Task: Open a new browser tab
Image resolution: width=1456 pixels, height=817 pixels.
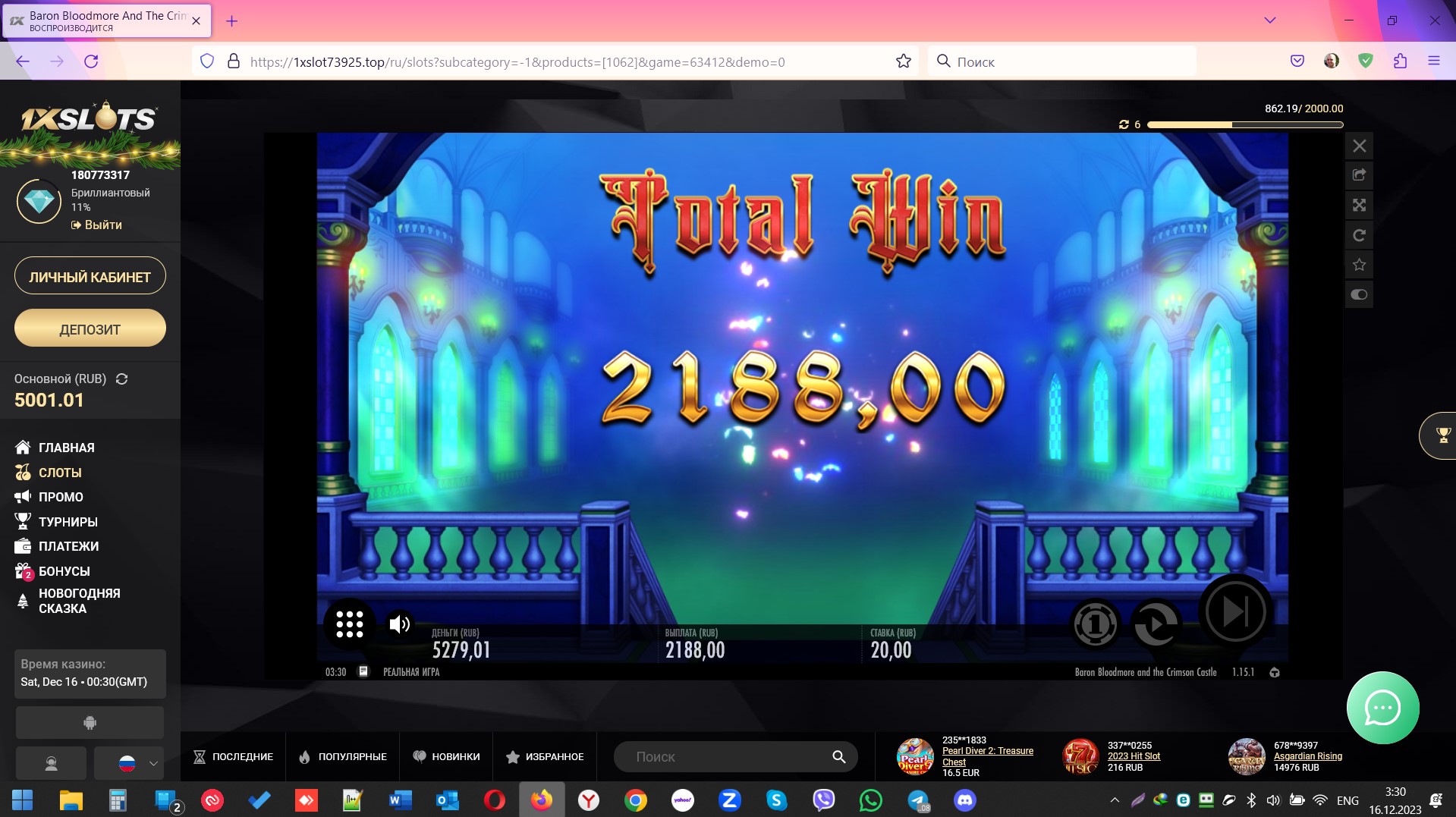Action: click(x=231, y=21)
